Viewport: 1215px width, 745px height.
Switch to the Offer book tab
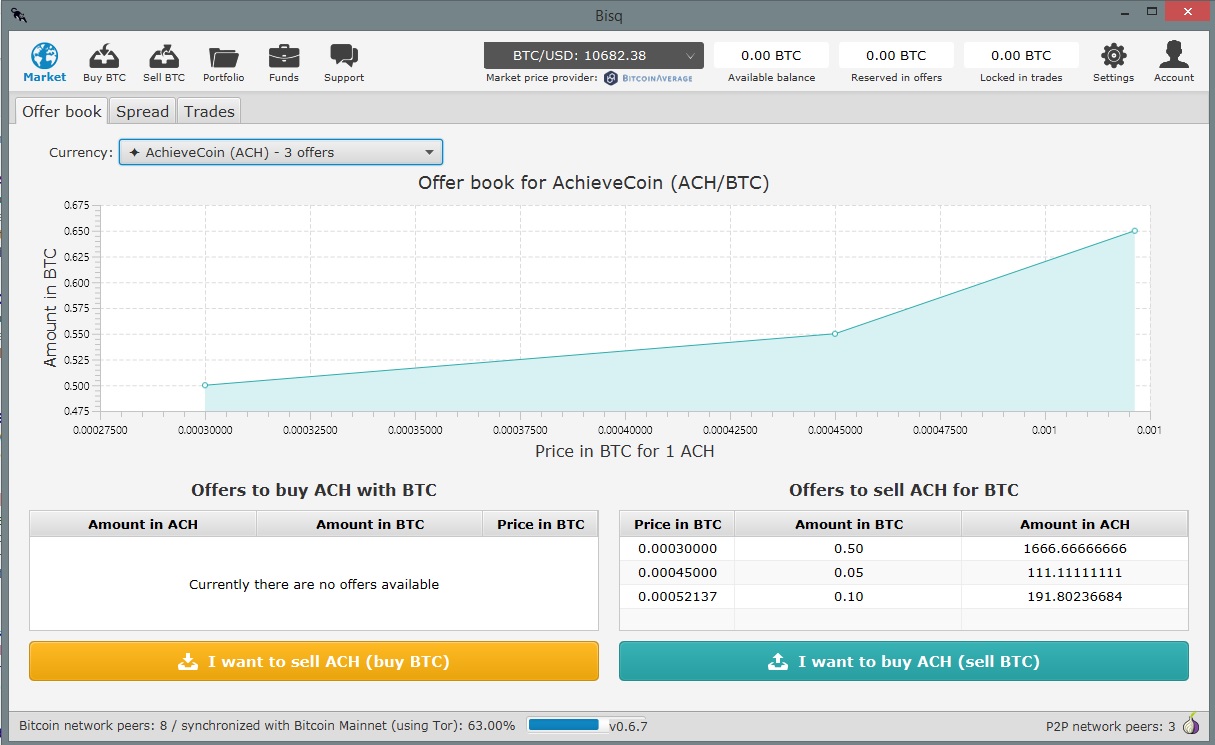(x=62, y=111)
